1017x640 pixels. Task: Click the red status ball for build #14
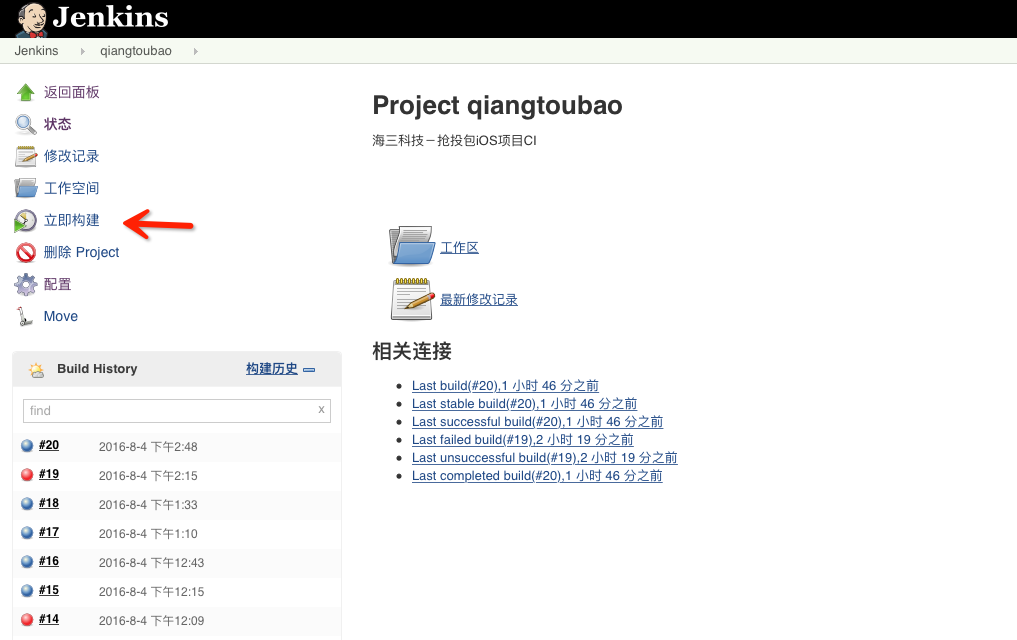[x=27, y=619]
